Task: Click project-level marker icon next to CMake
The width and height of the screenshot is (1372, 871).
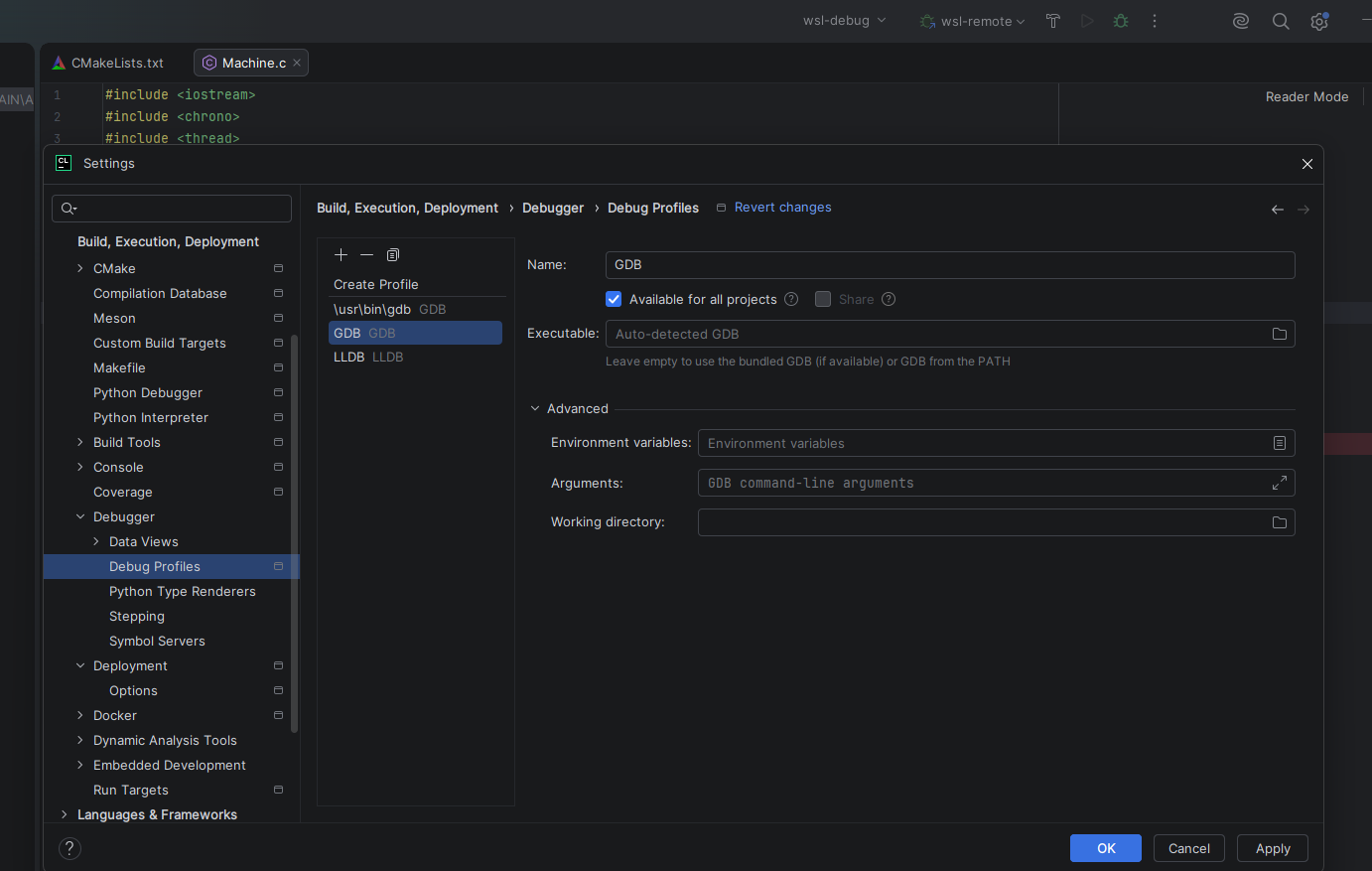Action: click(279, 268)
